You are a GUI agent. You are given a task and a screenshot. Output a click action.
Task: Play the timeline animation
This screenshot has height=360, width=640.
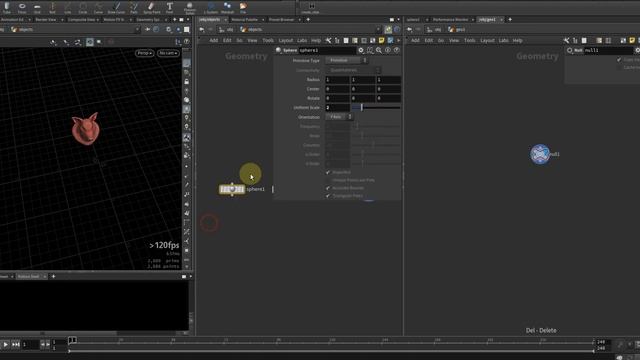(5, 345)
